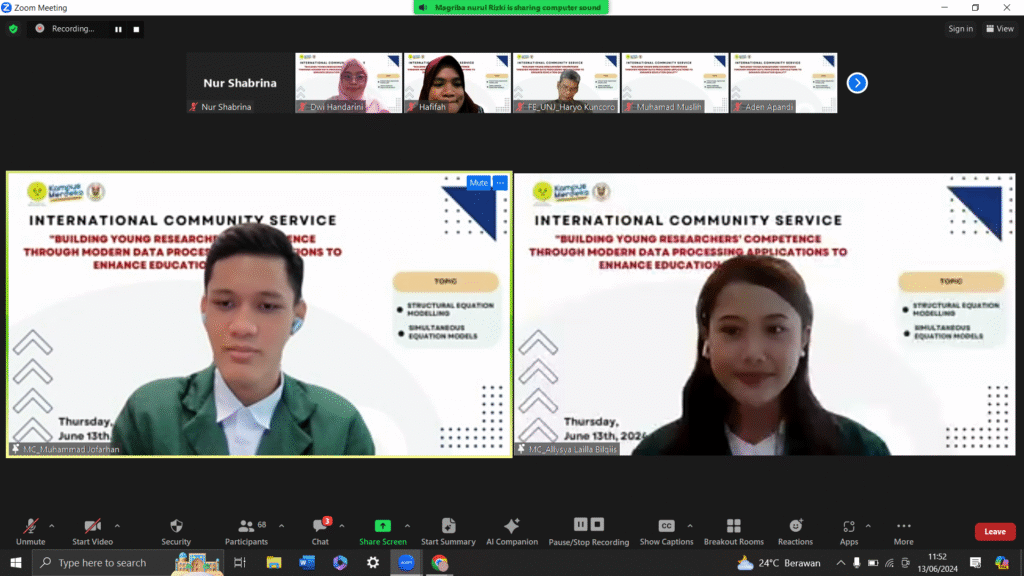The height and width of the screenshot is (576, 1024).
Task: Expand audio options arrow next to Unmute
Action: pyautogui.click(x=52, y=526)
